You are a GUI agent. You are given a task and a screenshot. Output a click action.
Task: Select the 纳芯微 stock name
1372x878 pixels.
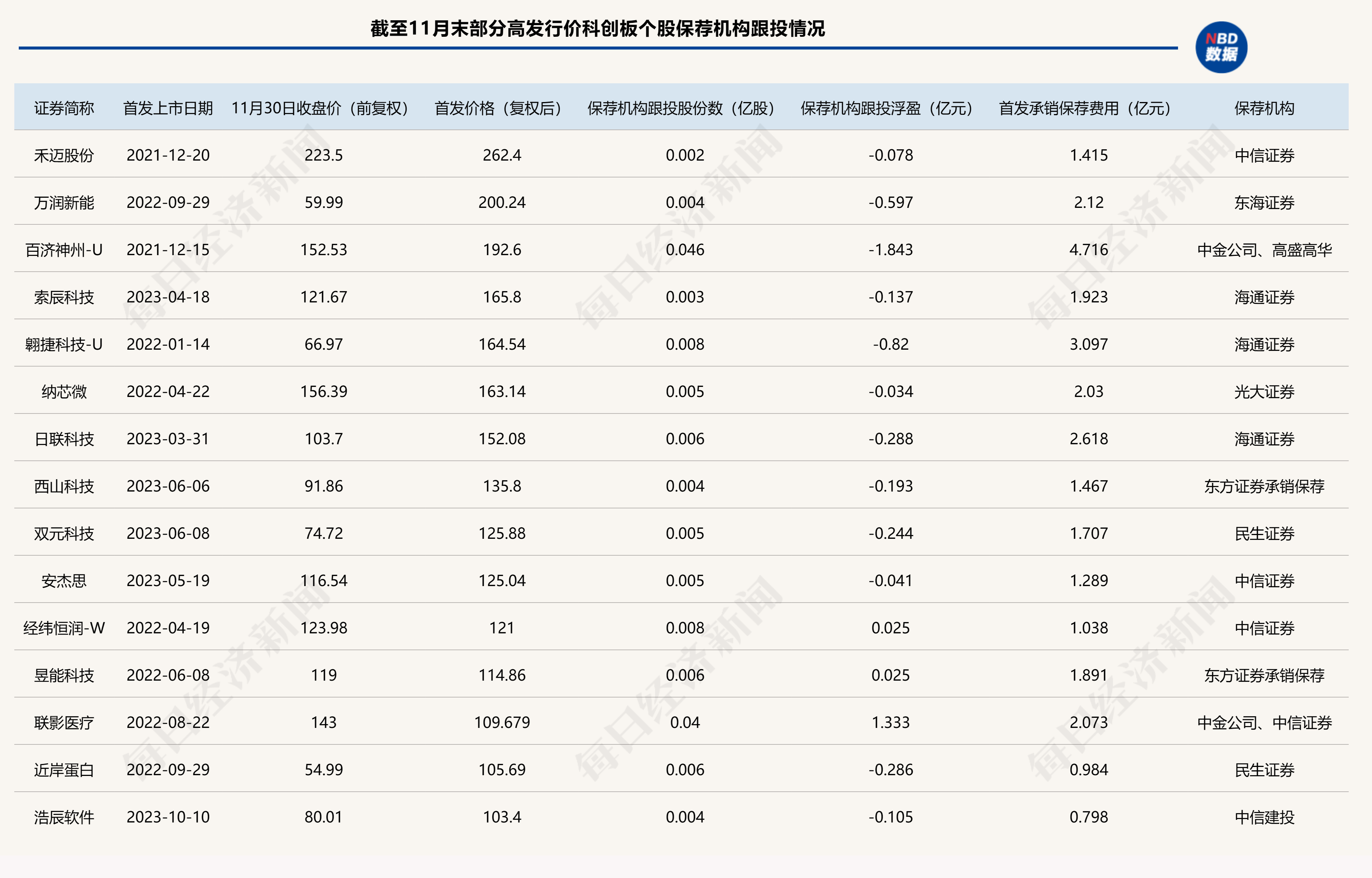point(64,392)
